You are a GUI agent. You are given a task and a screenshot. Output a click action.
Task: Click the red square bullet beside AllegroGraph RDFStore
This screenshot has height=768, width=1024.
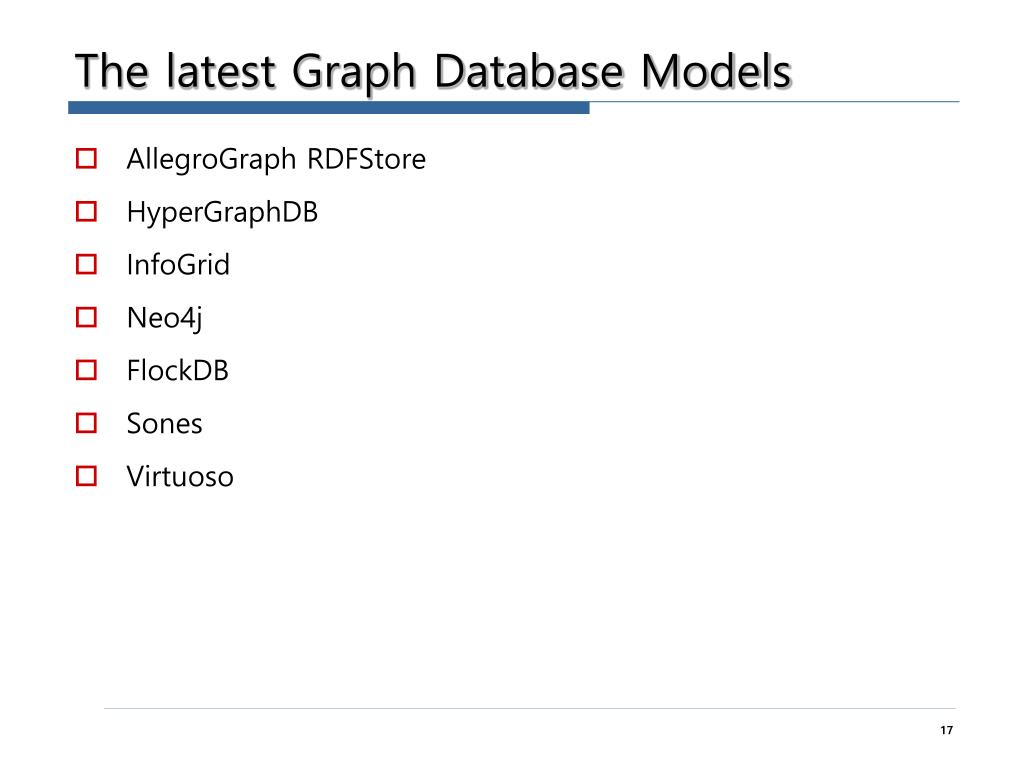(86, 159)
